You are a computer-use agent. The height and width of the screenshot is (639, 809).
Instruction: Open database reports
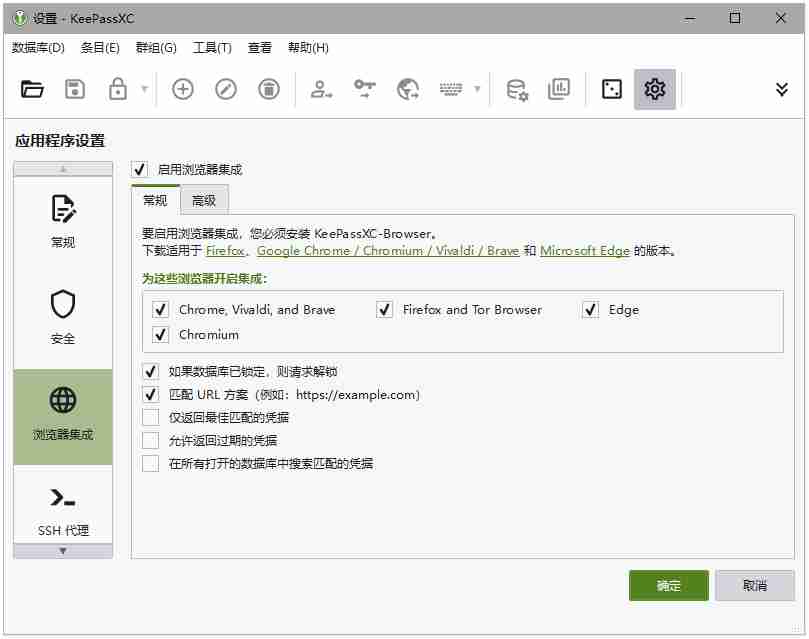tap(558, 89)
